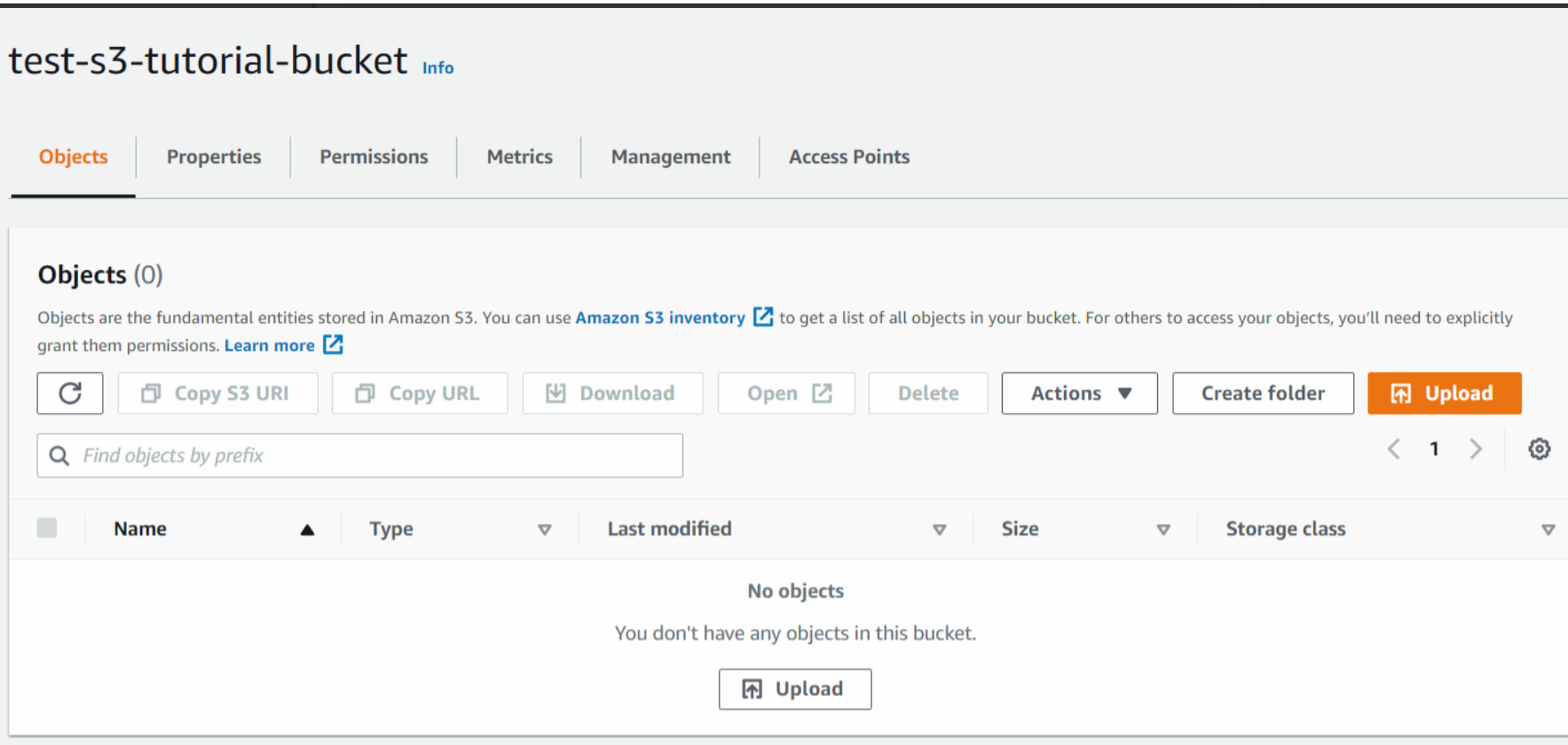
Task: Open the Amazon S3 inventory link
Action: 660,318
